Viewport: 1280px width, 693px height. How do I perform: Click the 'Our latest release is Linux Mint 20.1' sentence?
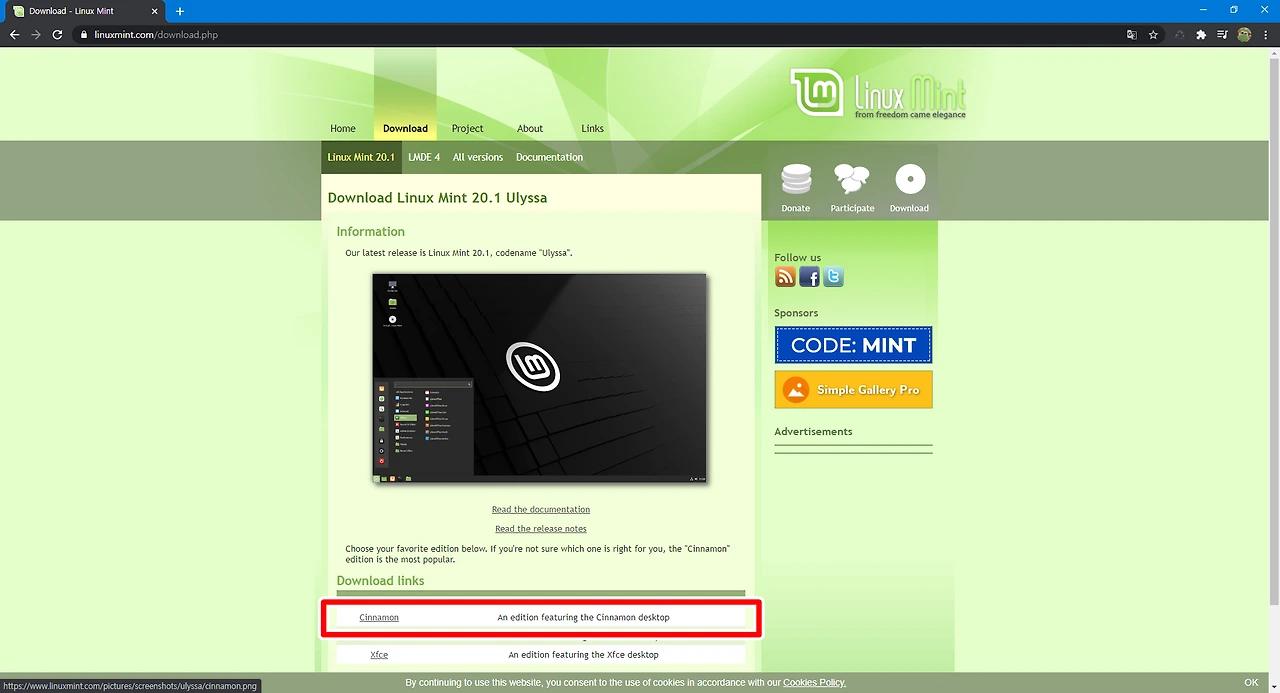coord(459,253)
